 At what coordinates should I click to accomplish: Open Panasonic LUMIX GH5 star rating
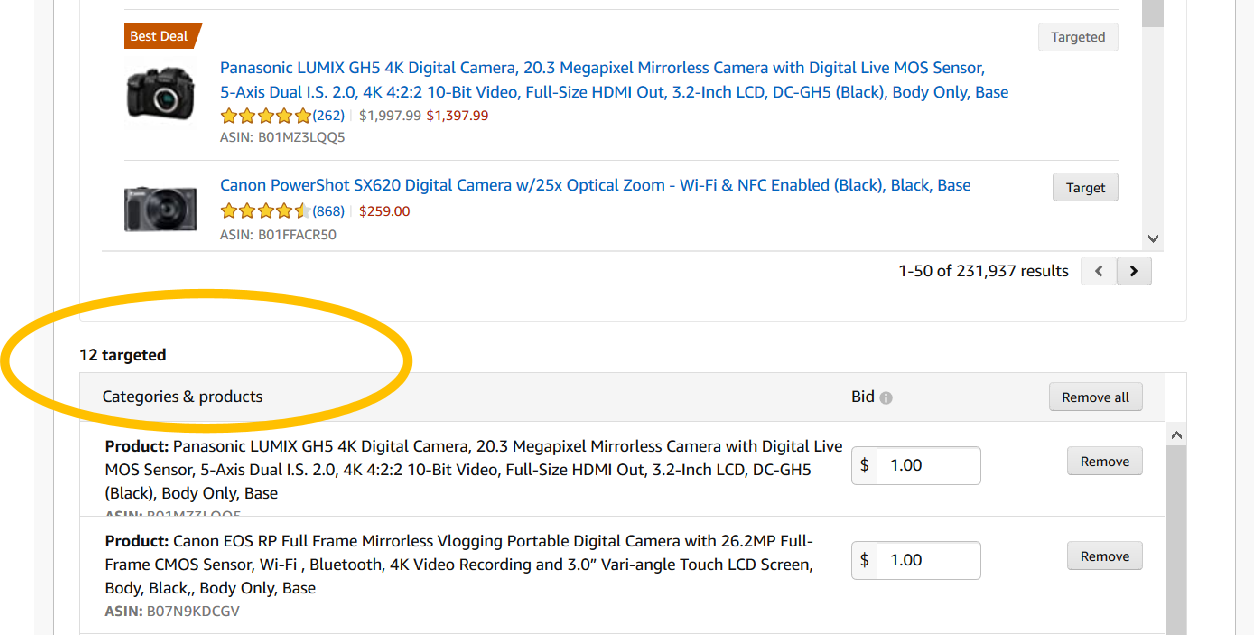tap(265, 116)
